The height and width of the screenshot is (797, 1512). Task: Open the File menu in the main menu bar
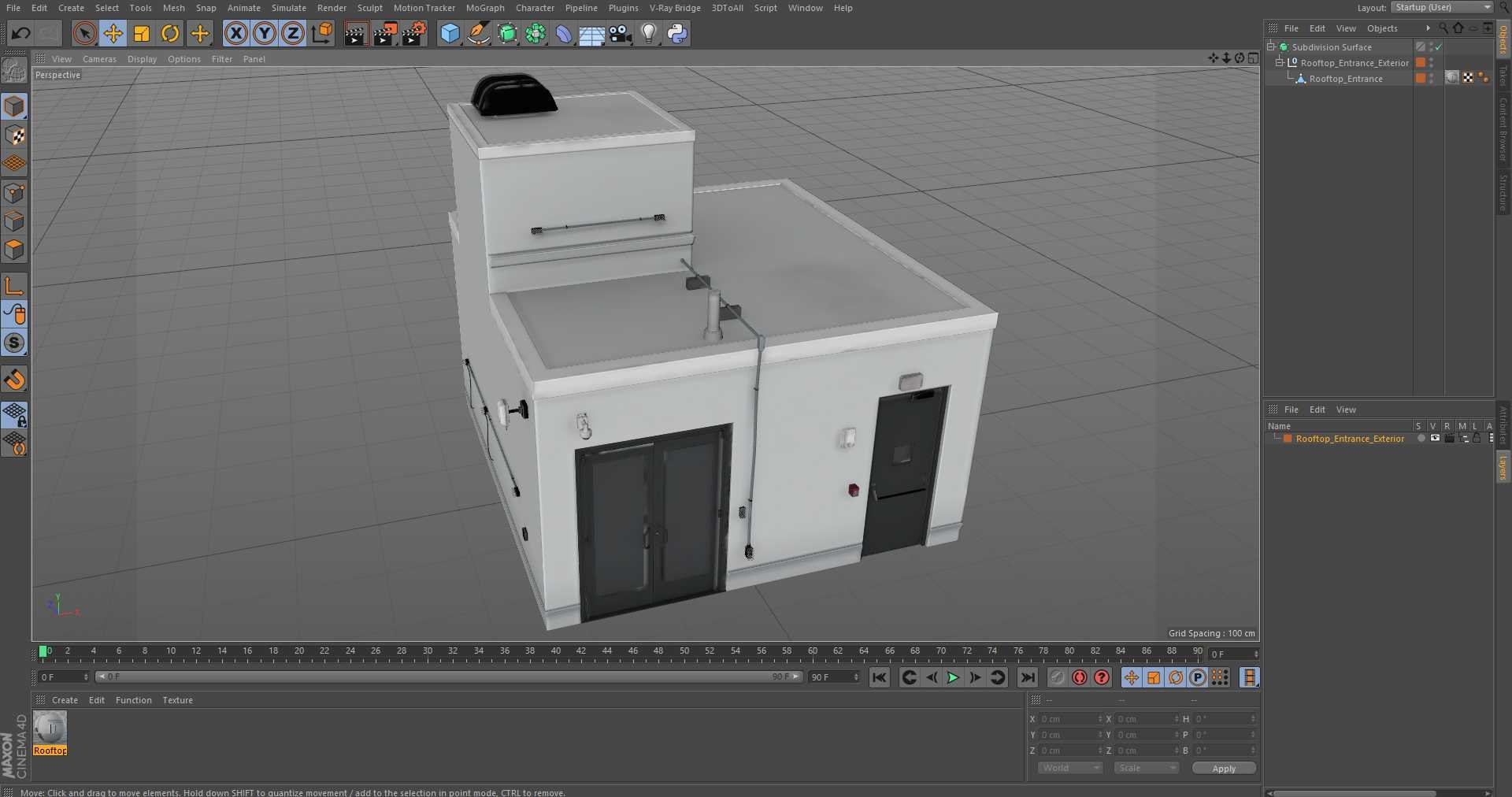[x=13, y=8]
